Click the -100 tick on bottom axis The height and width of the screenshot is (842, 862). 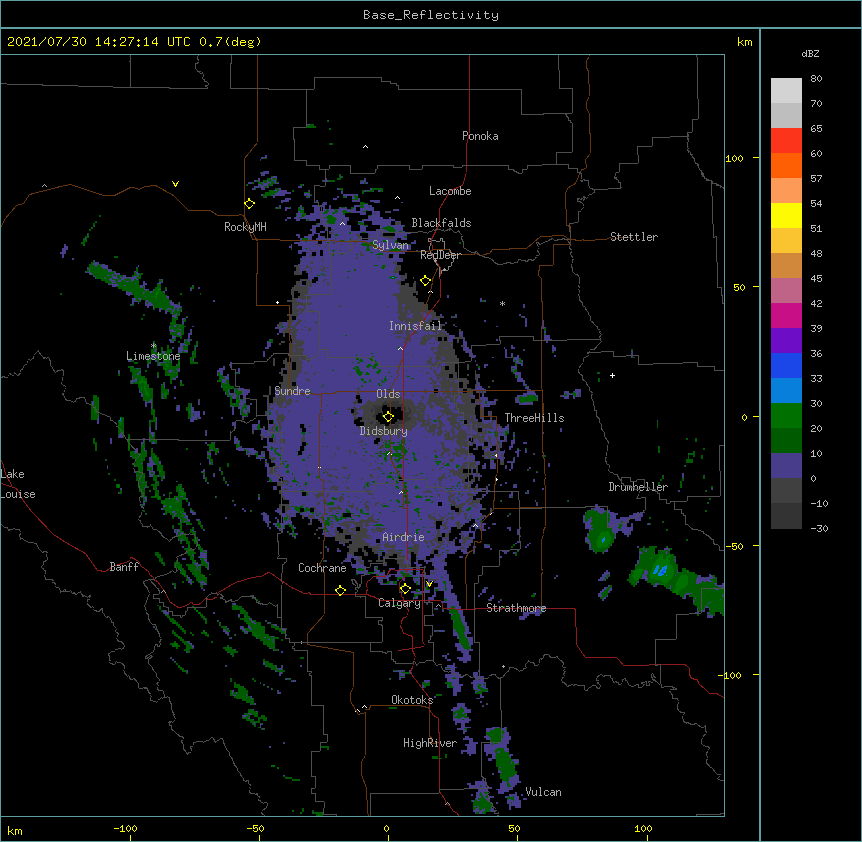coord(125,828)
